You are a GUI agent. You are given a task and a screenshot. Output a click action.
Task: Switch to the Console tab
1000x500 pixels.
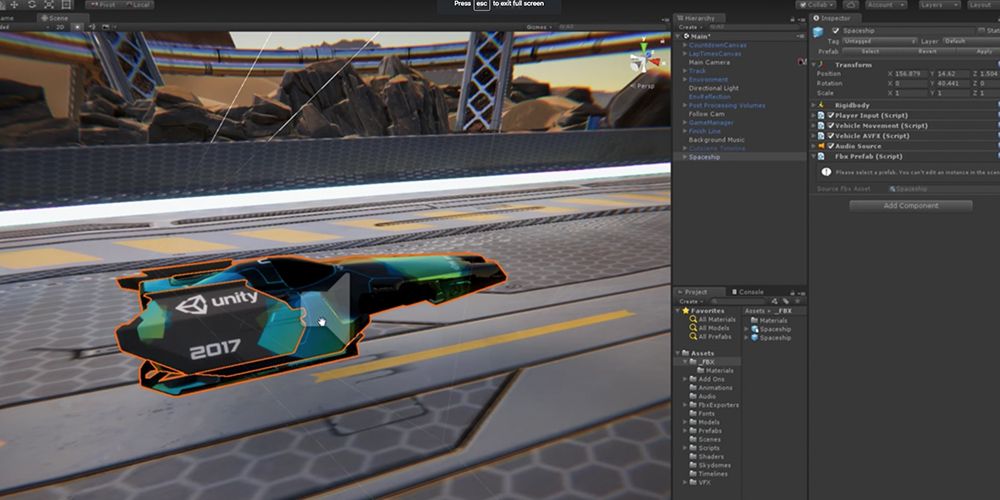click(x=751, y=292)
